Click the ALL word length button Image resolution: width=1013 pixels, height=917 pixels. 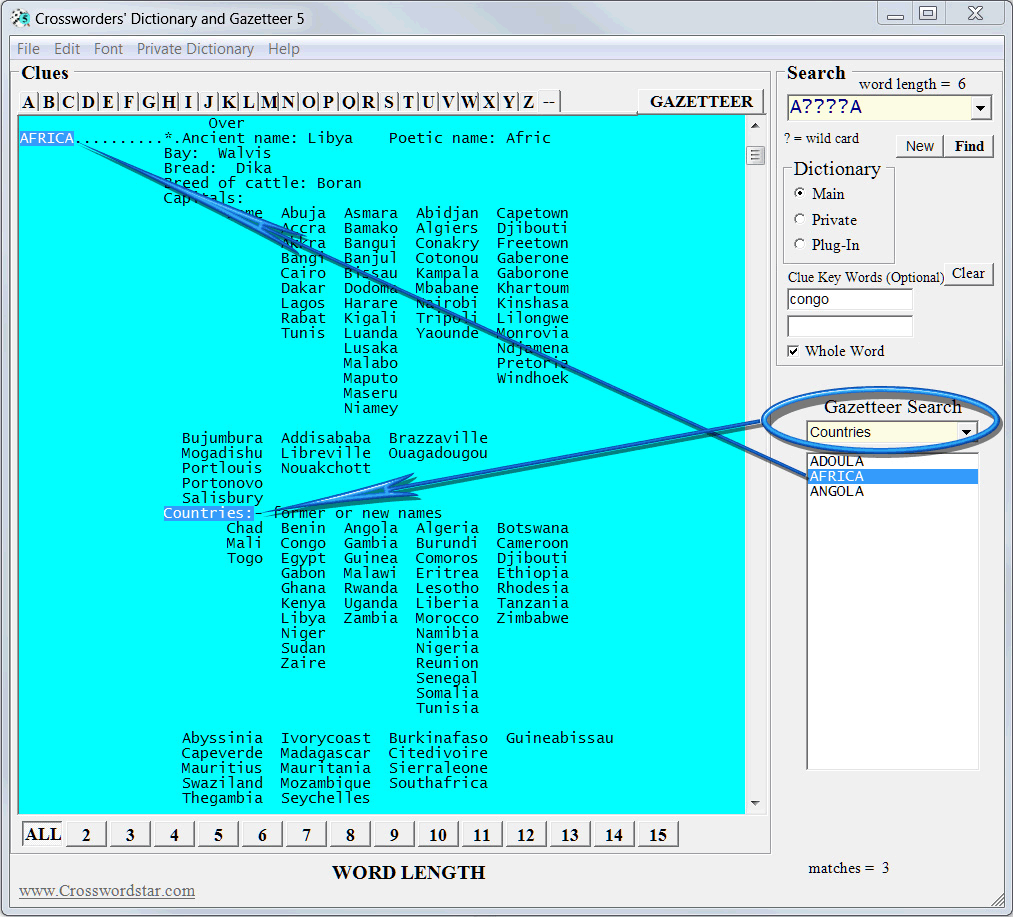point(43,834)
